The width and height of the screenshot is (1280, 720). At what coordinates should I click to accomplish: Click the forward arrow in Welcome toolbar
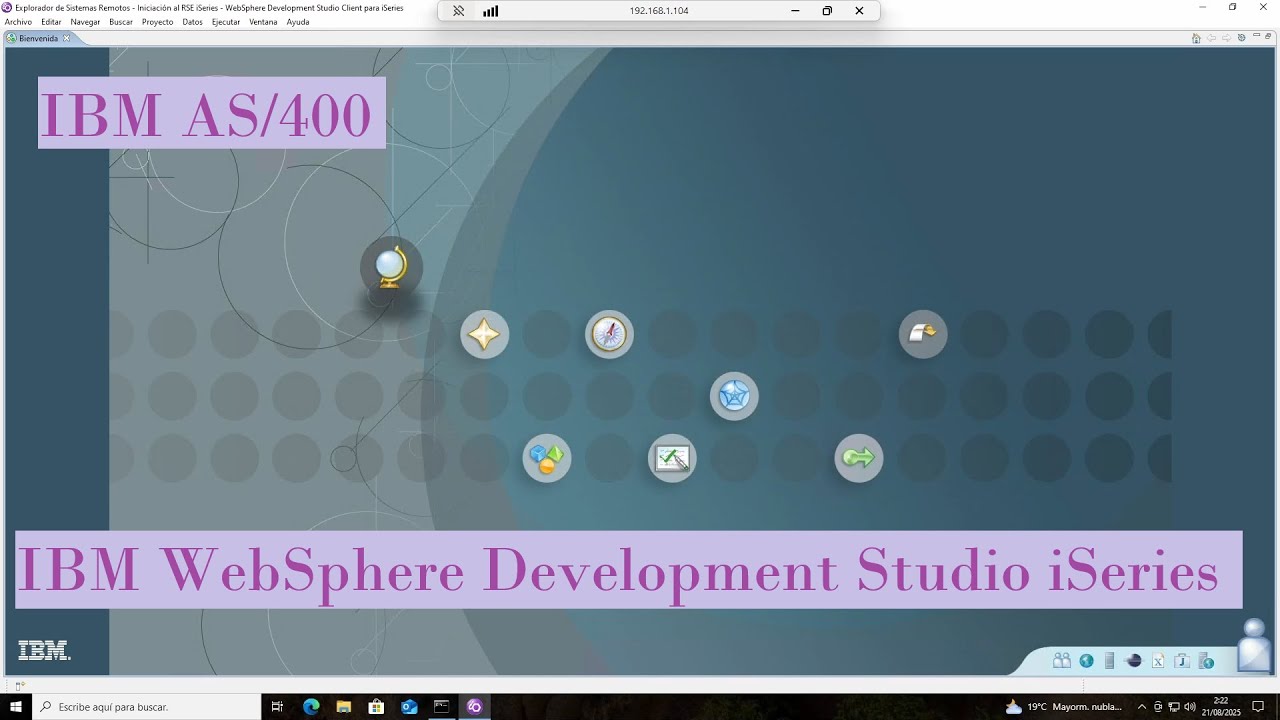tap(1226, 38)
